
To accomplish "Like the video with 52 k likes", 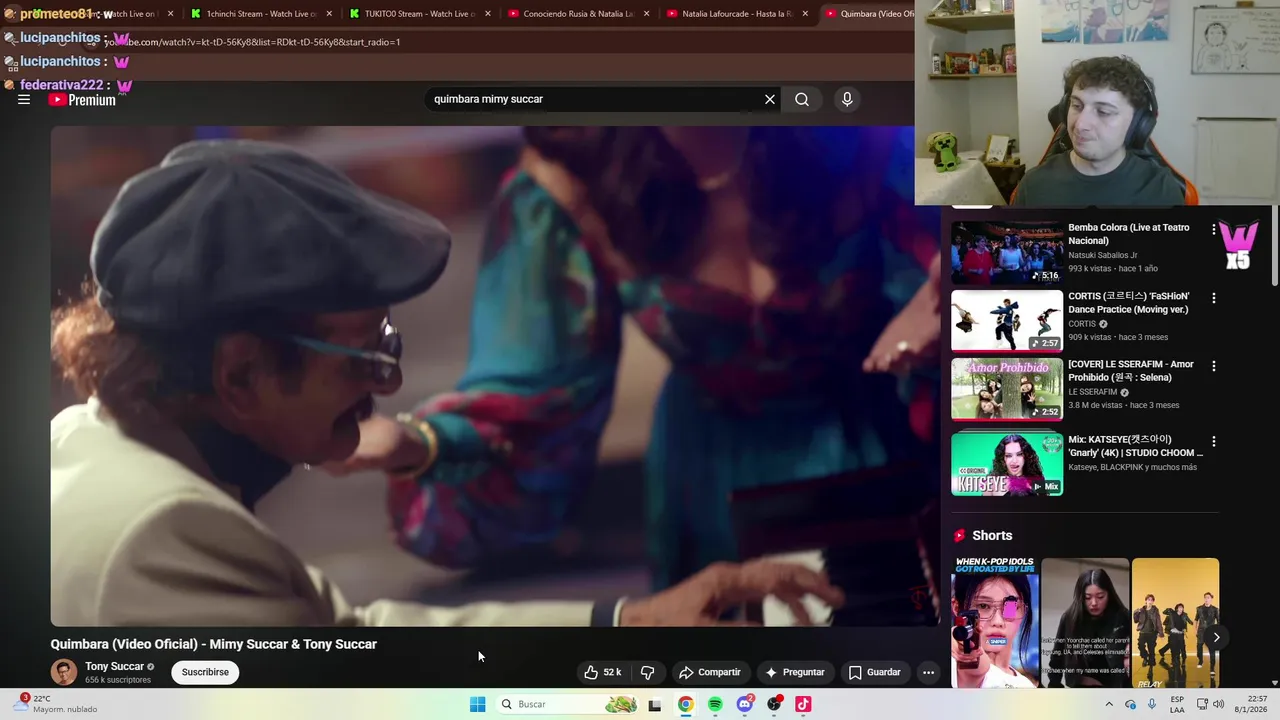I will pyautogui.click(x=603, y=672).
